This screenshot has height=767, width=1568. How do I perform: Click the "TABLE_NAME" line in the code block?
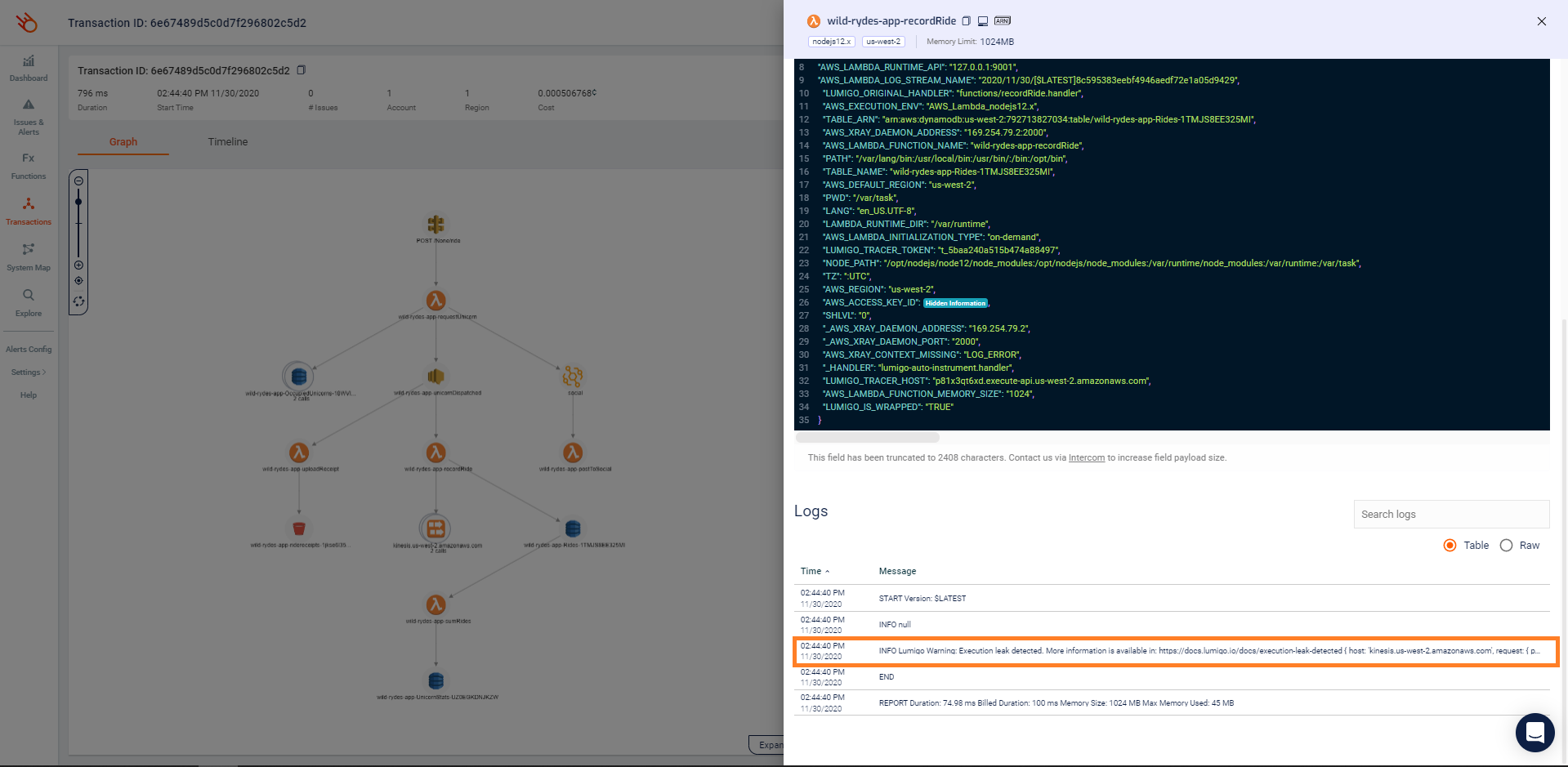point(938,172)
